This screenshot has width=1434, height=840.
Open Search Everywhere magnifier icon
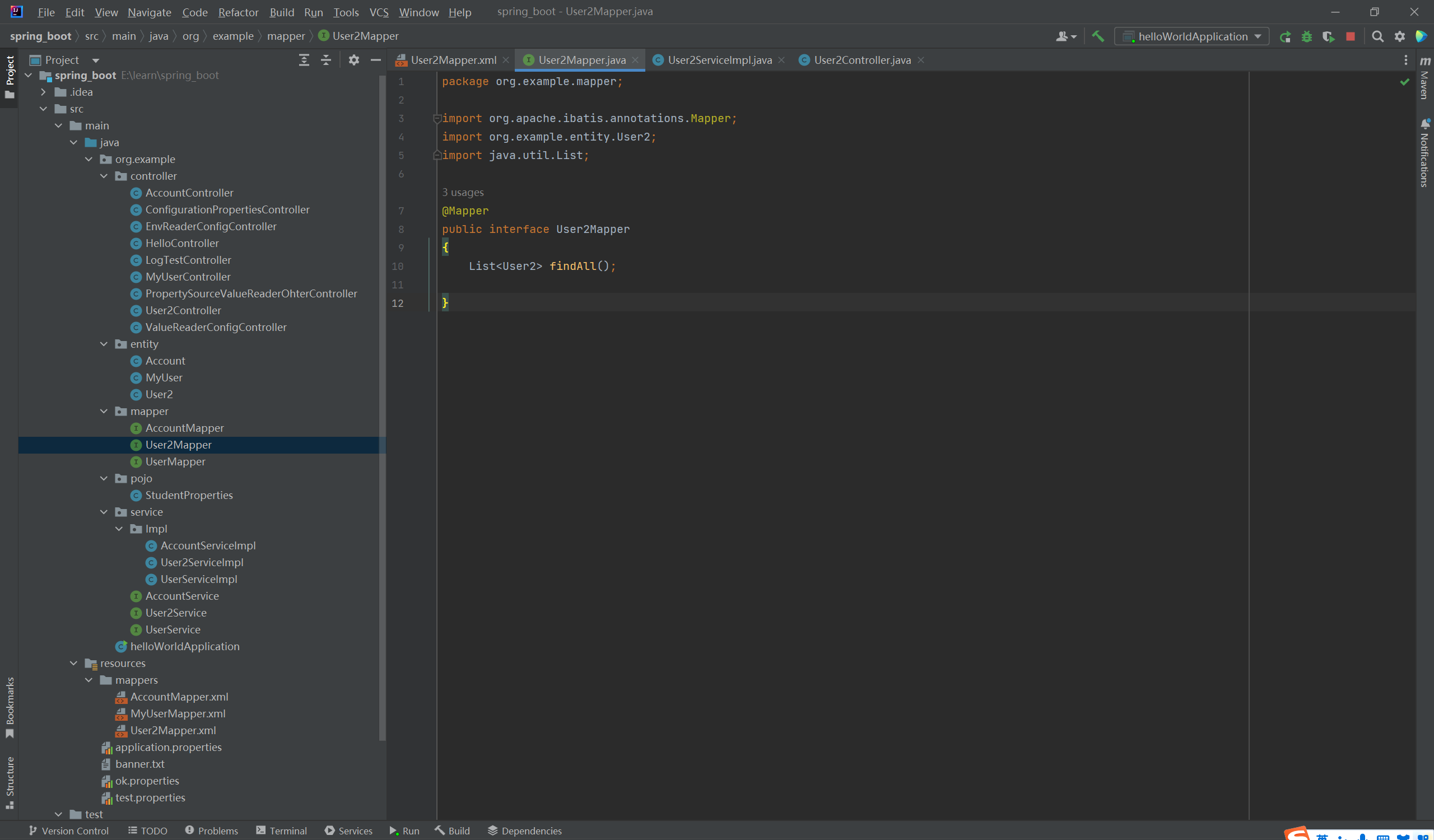(1377, 36)
